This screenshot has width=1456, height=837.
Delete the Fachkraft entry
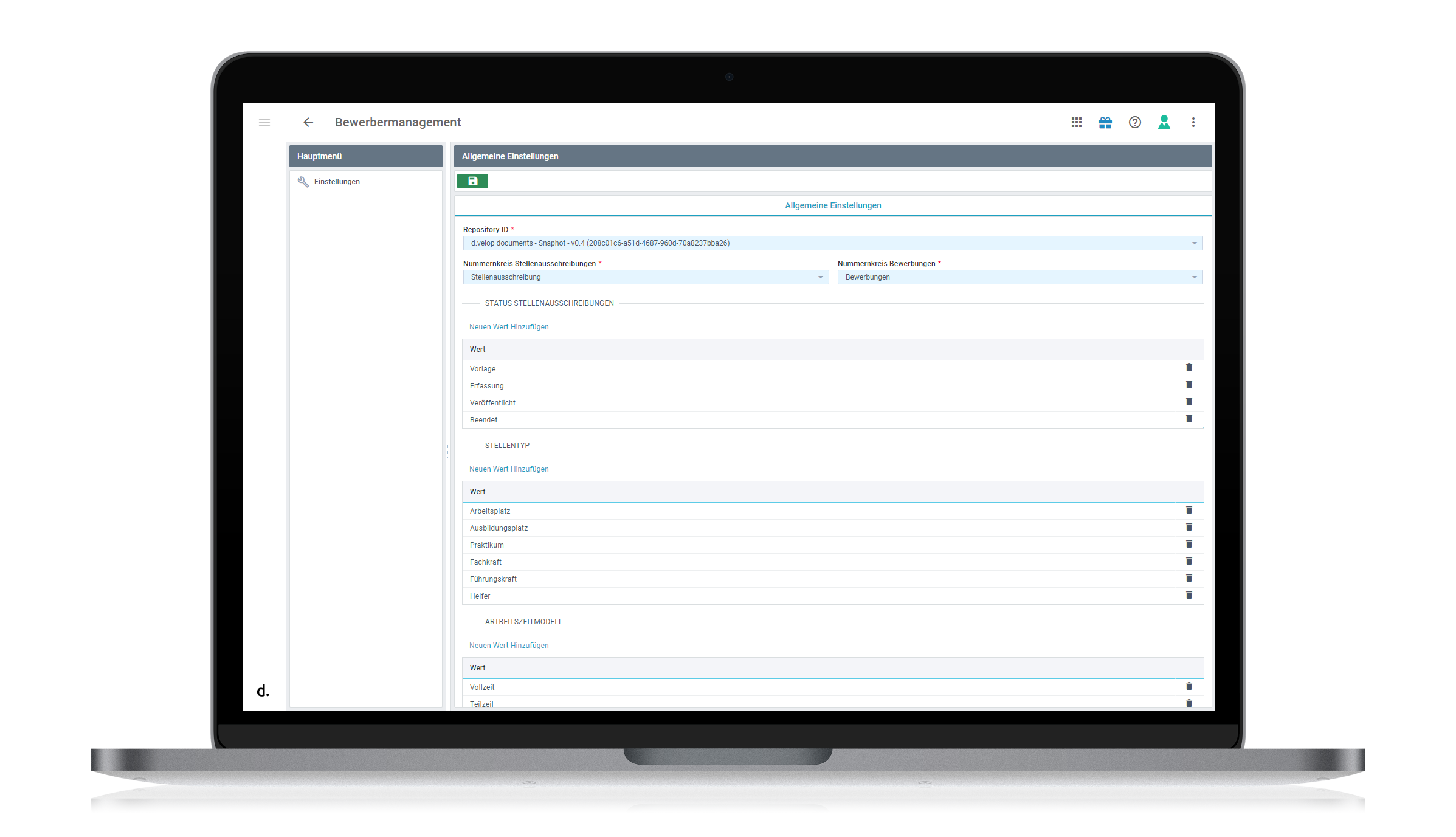pyautogui.click(x=1189, y=561)
